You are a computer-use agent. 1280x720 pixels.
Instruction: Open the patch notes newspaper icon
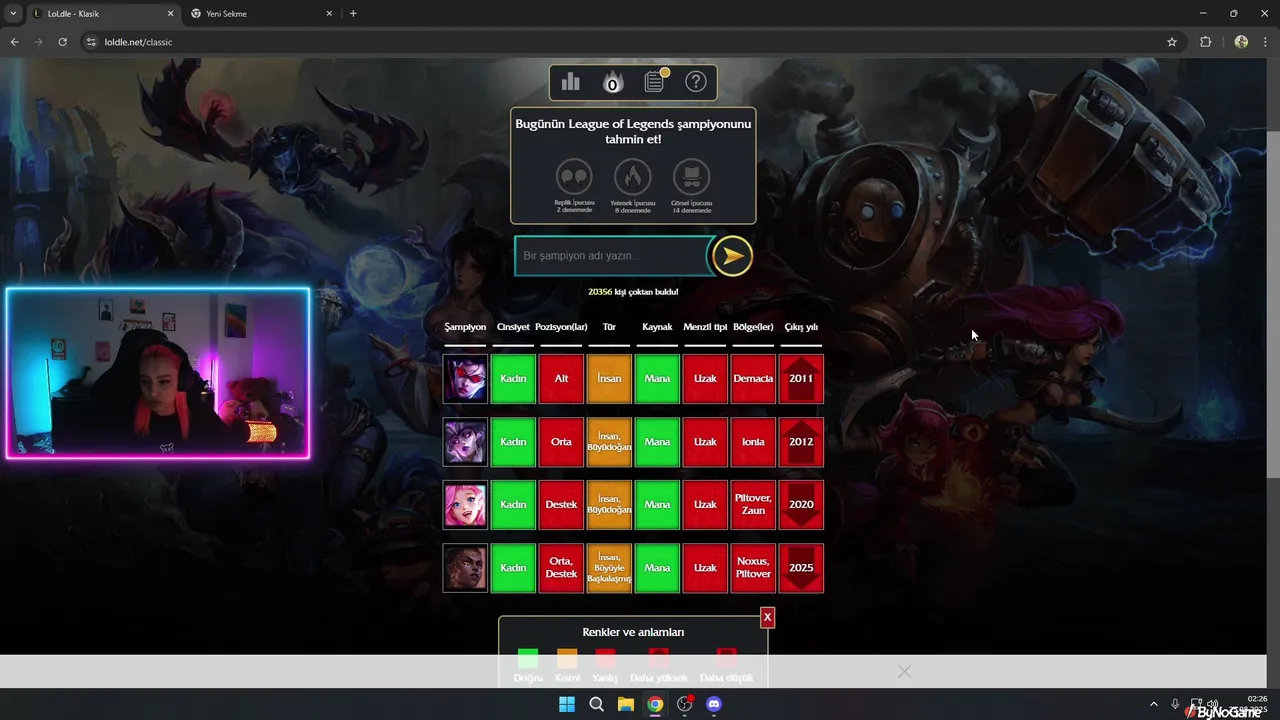[x=655, y=81]
